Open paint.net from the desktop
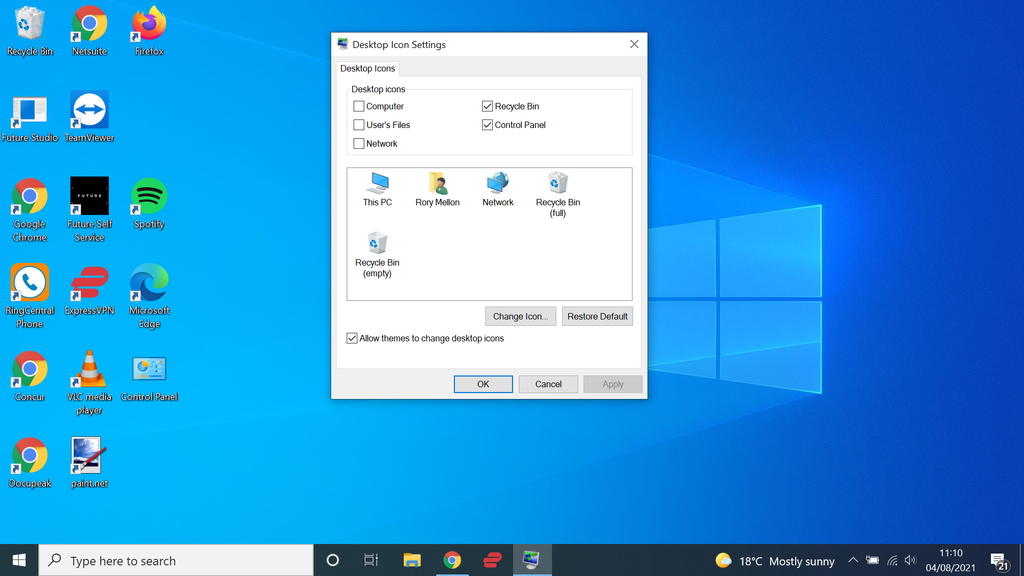This screenshot has height=576, width=1024. pos(89,455)
